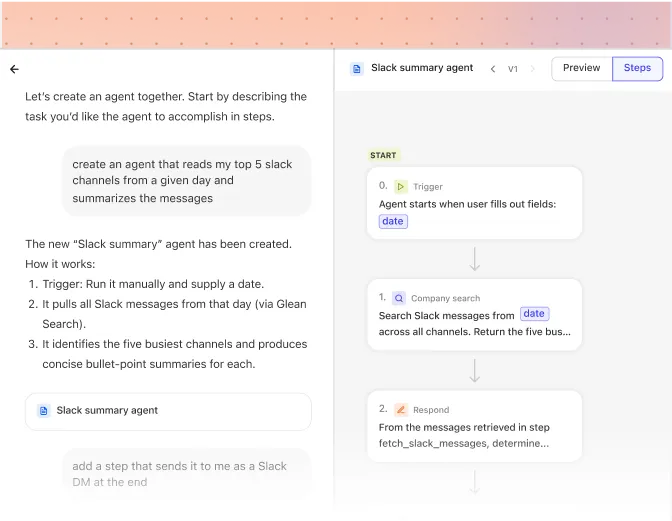Go to next version chevron
This screenshot has width=672, height=521.
click(x=533, y=69)
